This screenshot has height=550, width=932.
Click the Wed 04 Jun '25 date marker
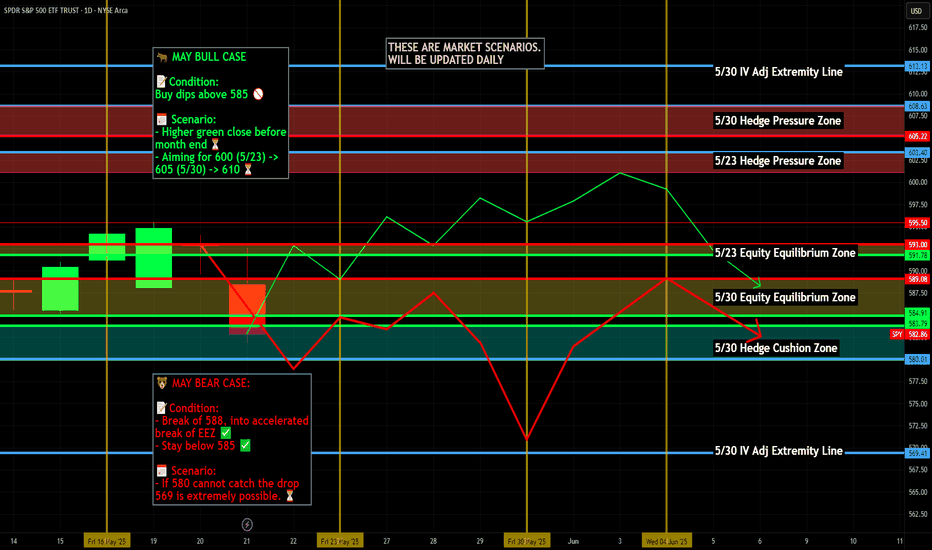(666, 541)
